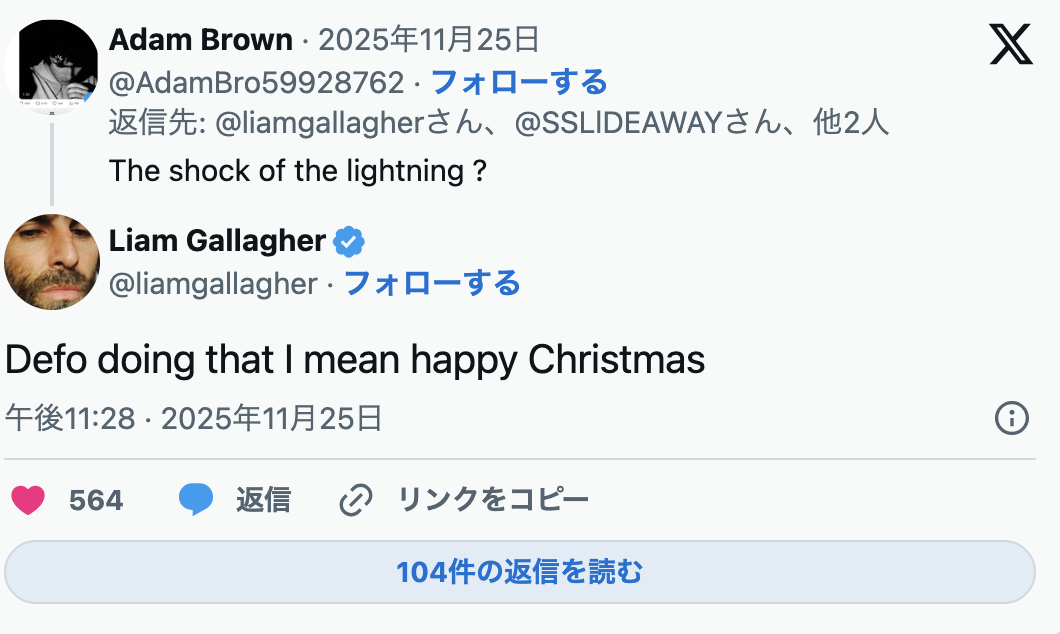
Task: Click the chain link copy icon
Action: [356, 499]
